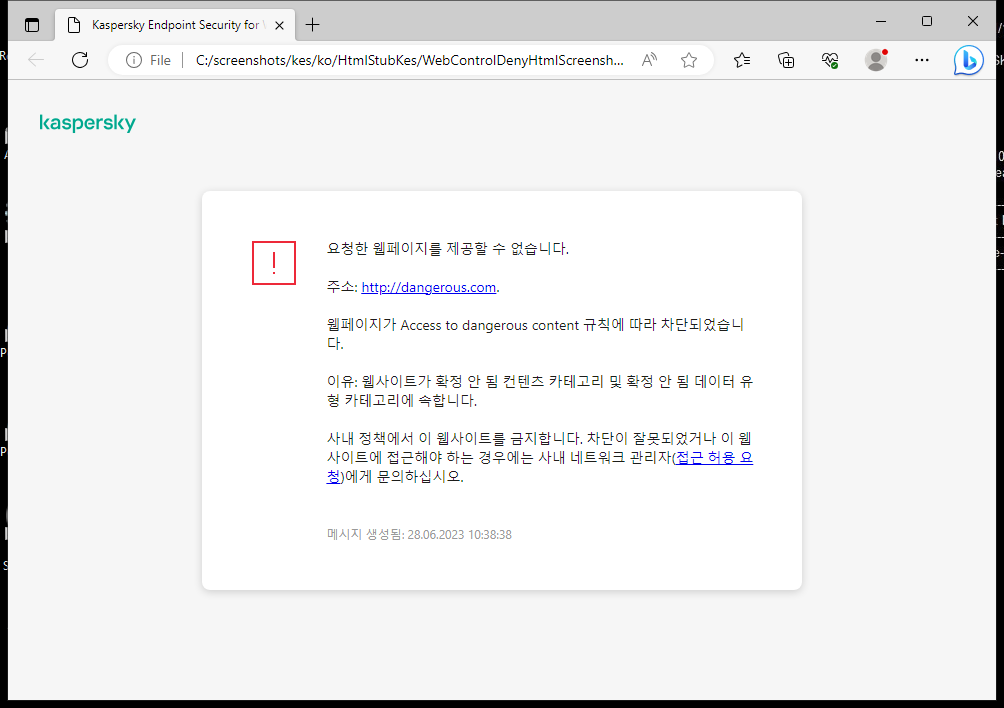This screenshot has width=1004, height=708.
Task: Click the red exclamation warning icon
Action: point(273,263)
